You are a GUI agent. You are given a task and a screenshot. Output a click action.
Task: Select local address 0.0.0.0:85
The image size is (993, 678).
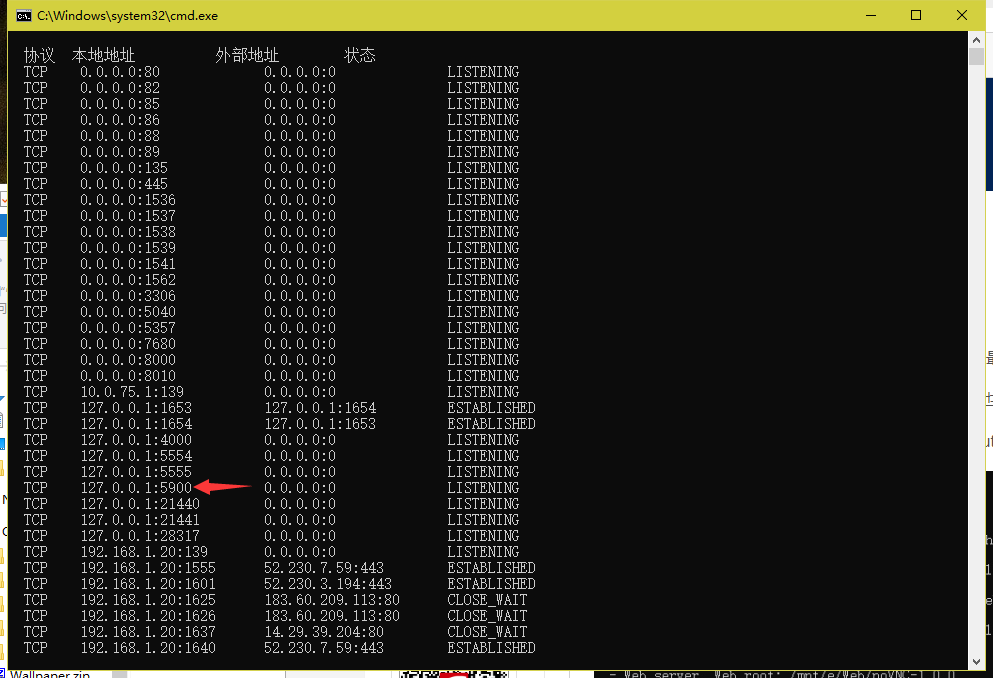click(120, 104)
